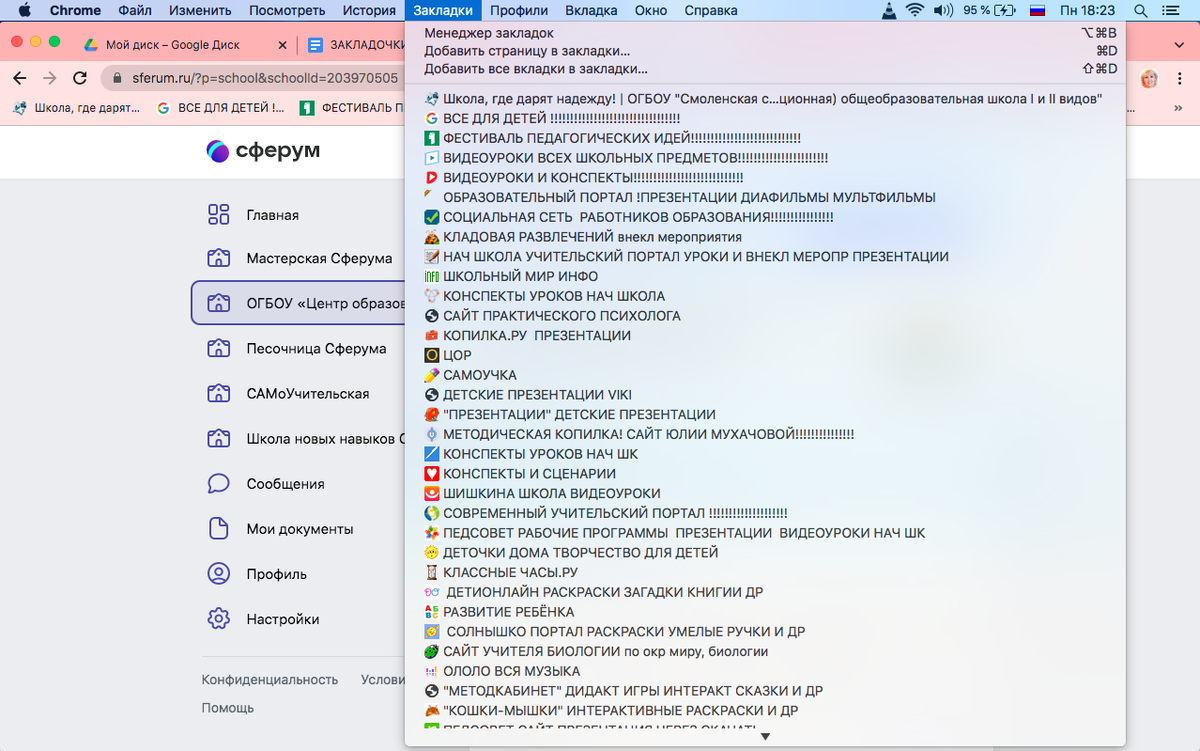1200x751 pixels.
Task: Click the Wi-Fi status icon
Action: [915, 11]
